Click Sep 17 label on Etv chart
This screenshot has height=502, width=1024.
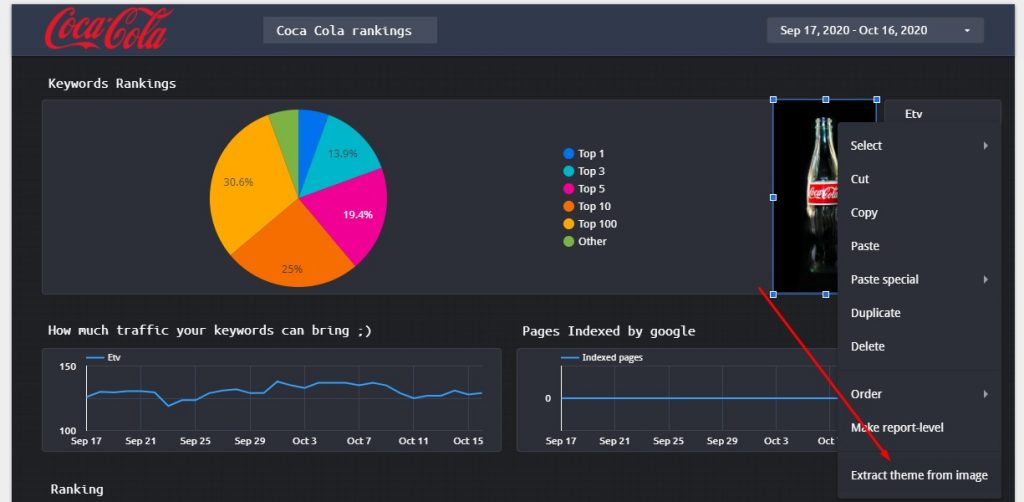[86, 441]
